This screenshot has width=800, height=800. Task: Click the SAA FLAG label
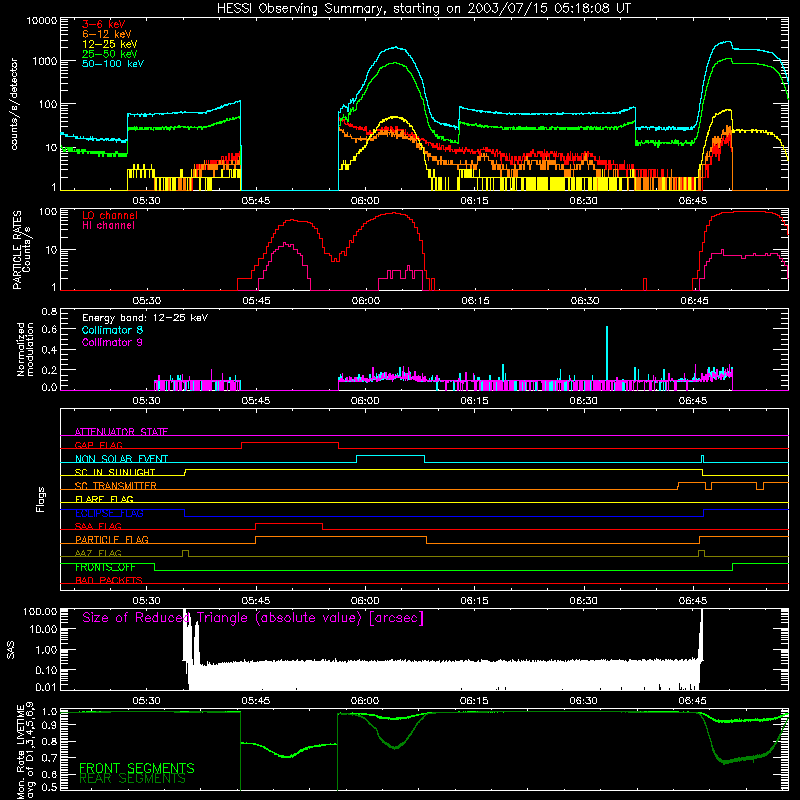[x=98, y=526]
